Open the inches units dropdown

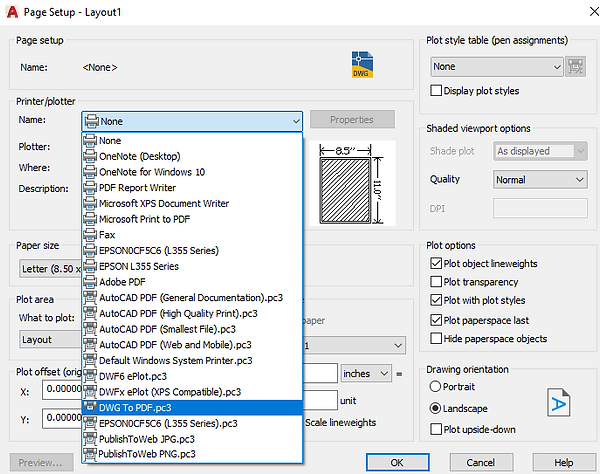click(366, 373)
